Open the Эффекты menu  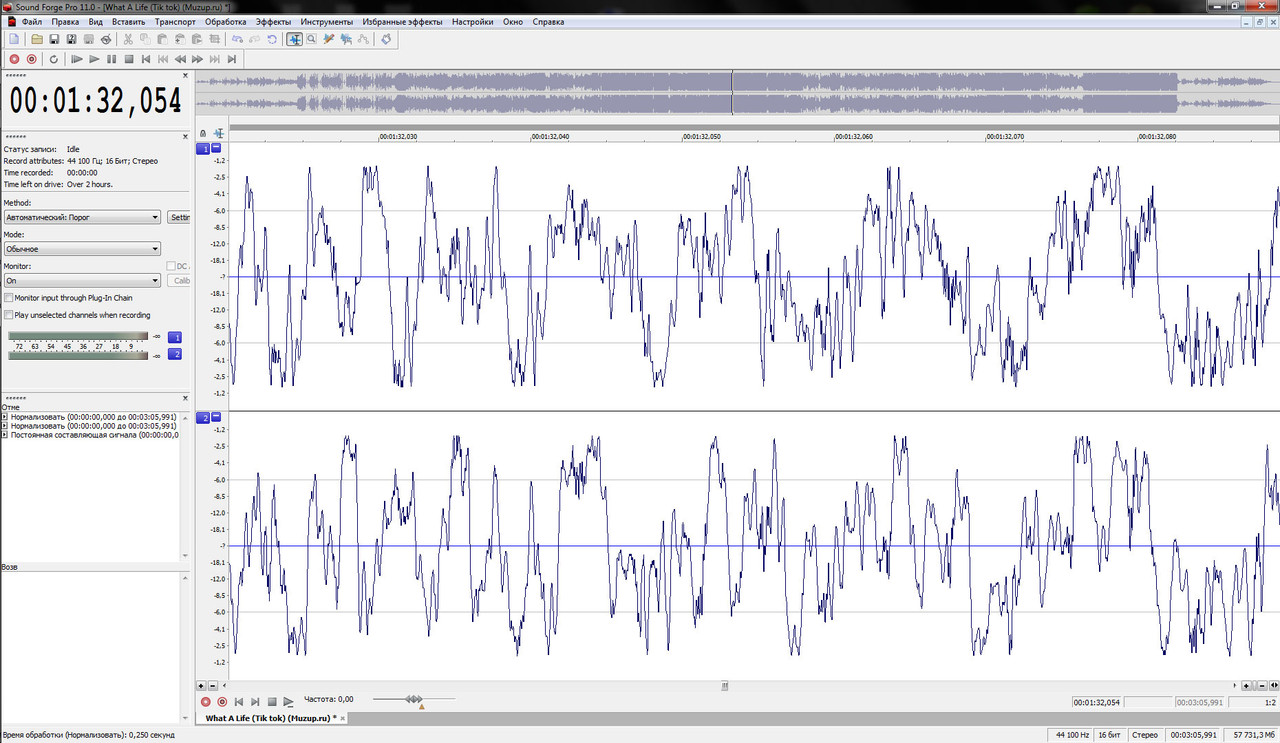pos(273,21)
